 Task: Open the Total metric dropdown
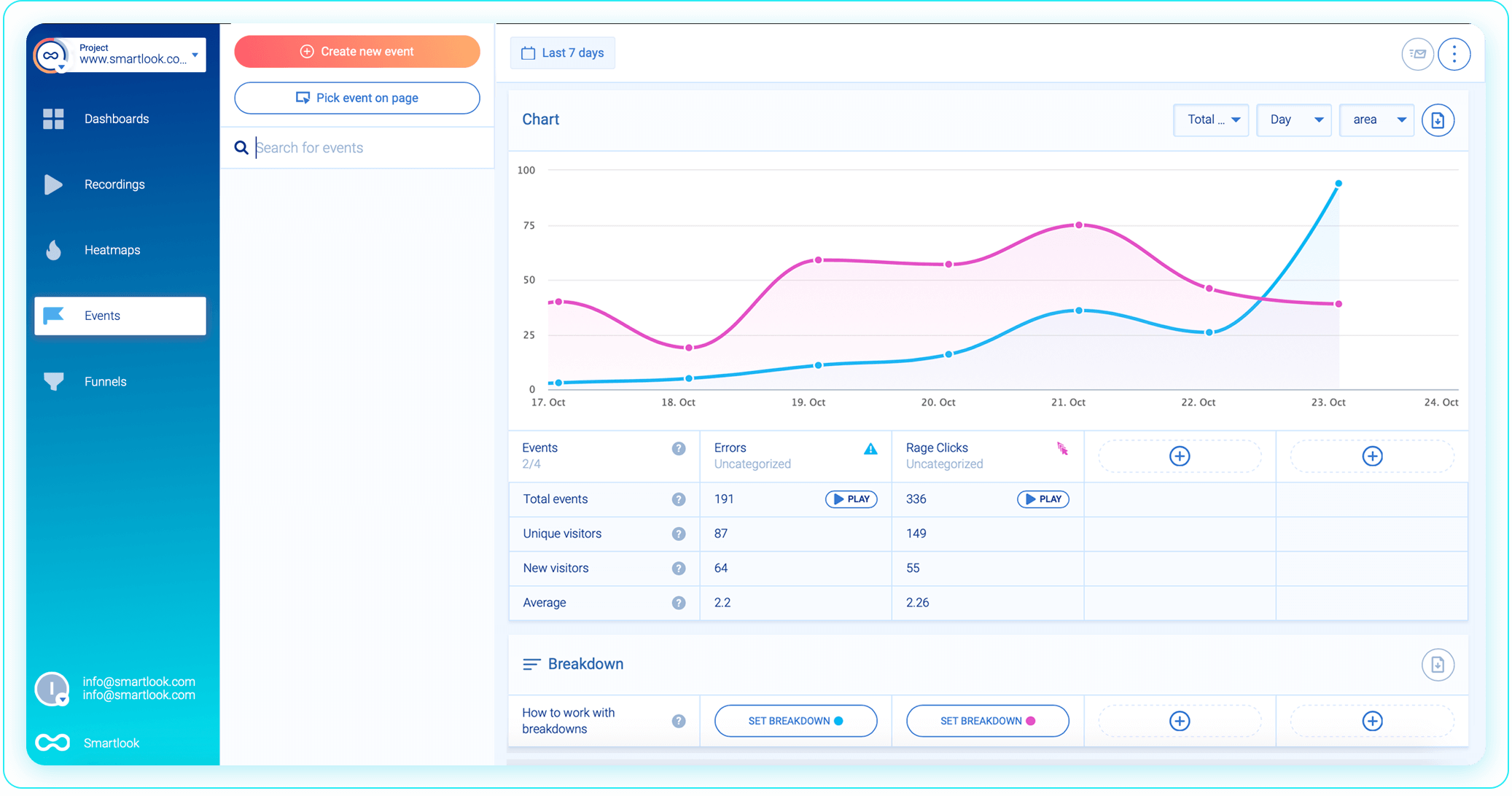click(1211, 120)
